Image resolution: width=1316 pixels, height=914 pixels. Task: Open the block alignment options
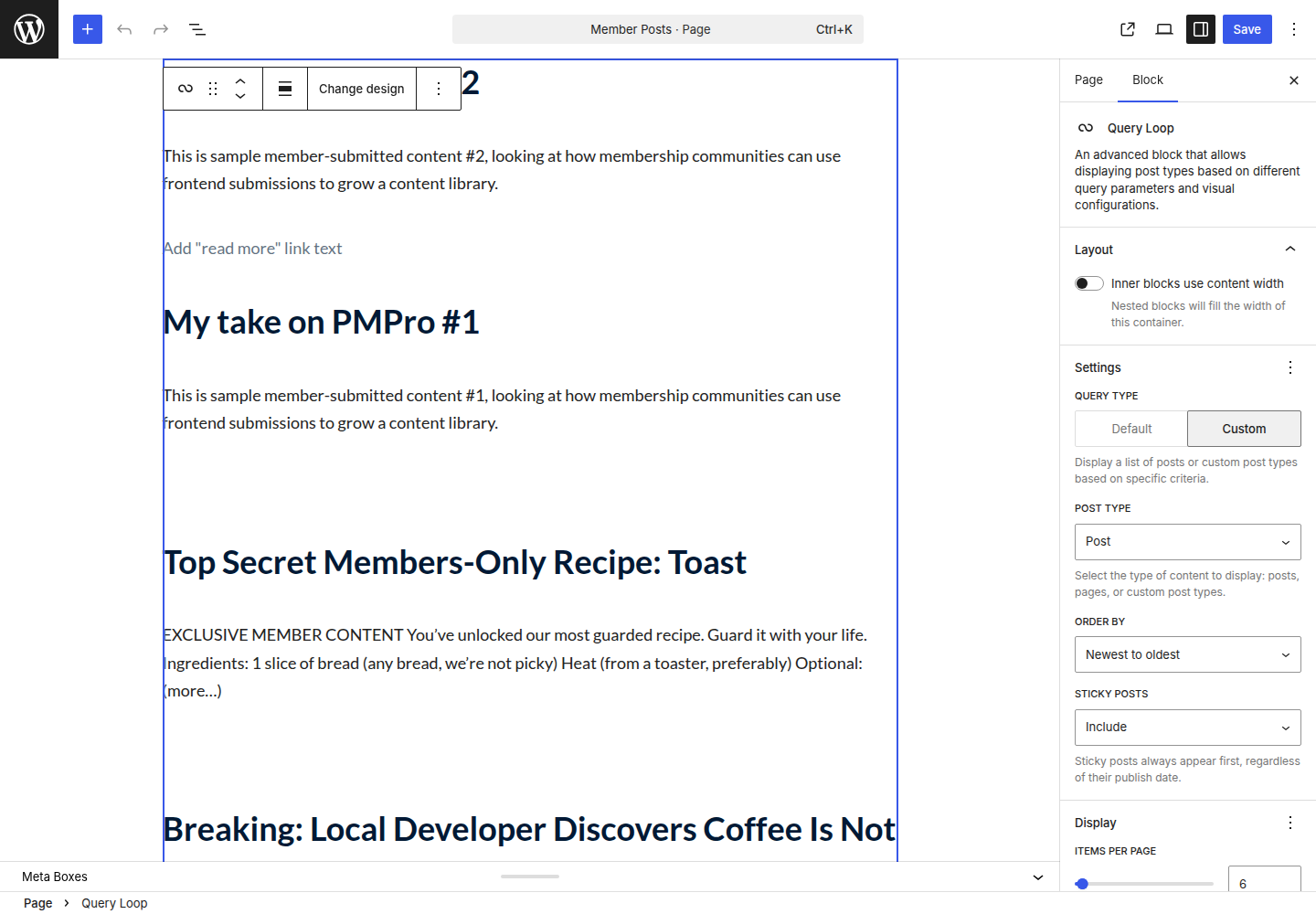[x=285, y=89]
